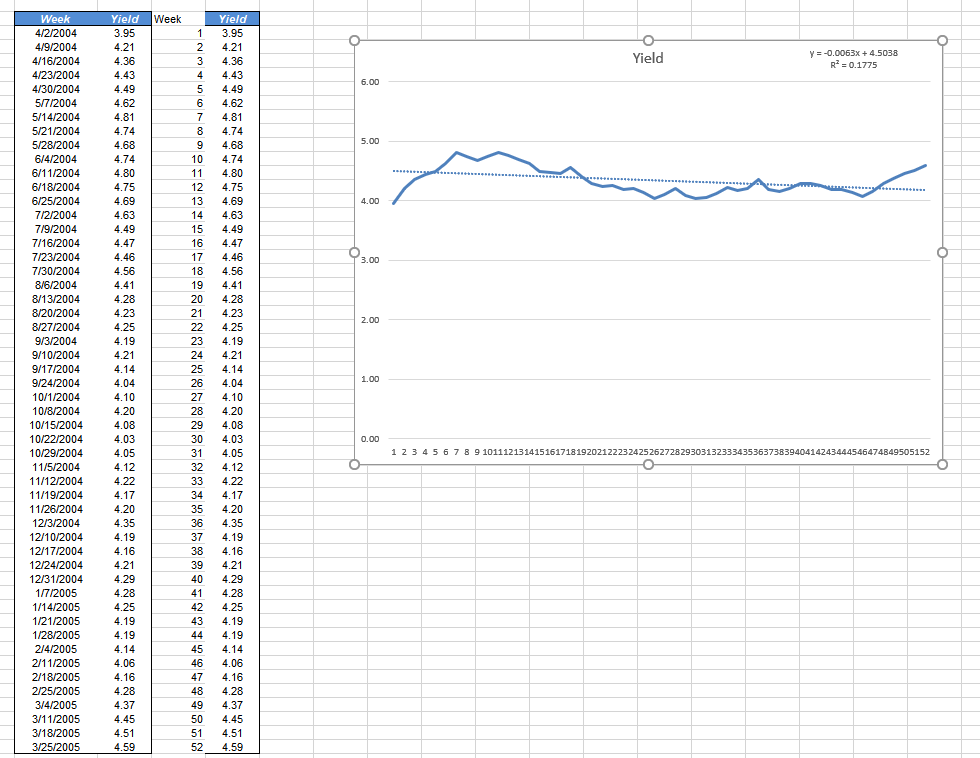Image resolution: width=980 pixels, height=758 pixels.
Task: Select the date cell 10/22/2004
Action: coord(56,439)
